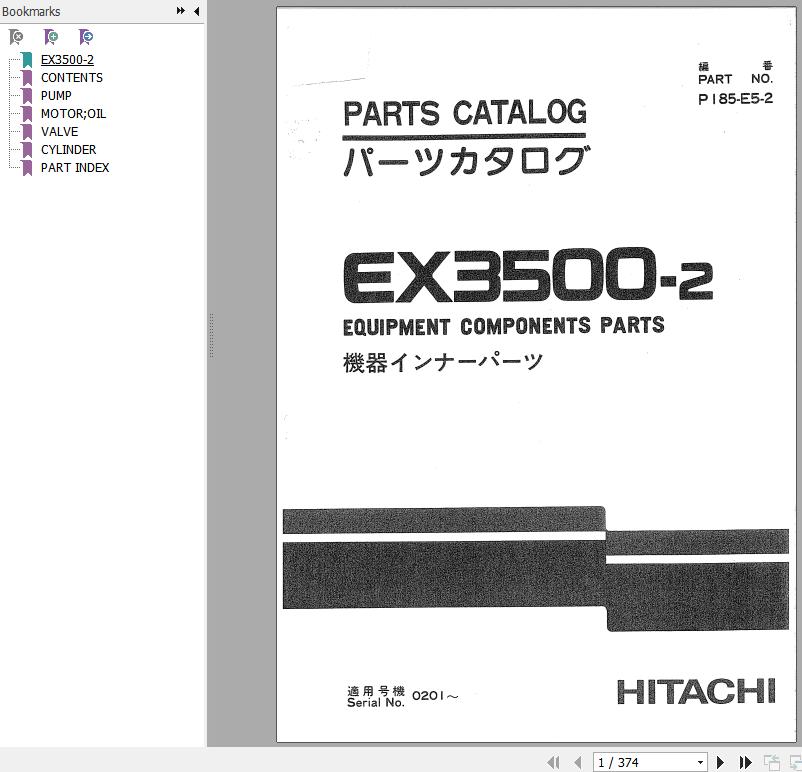Click the panel splitter grip handle
The image size is (802, 772).
click(x=211, y=336)
